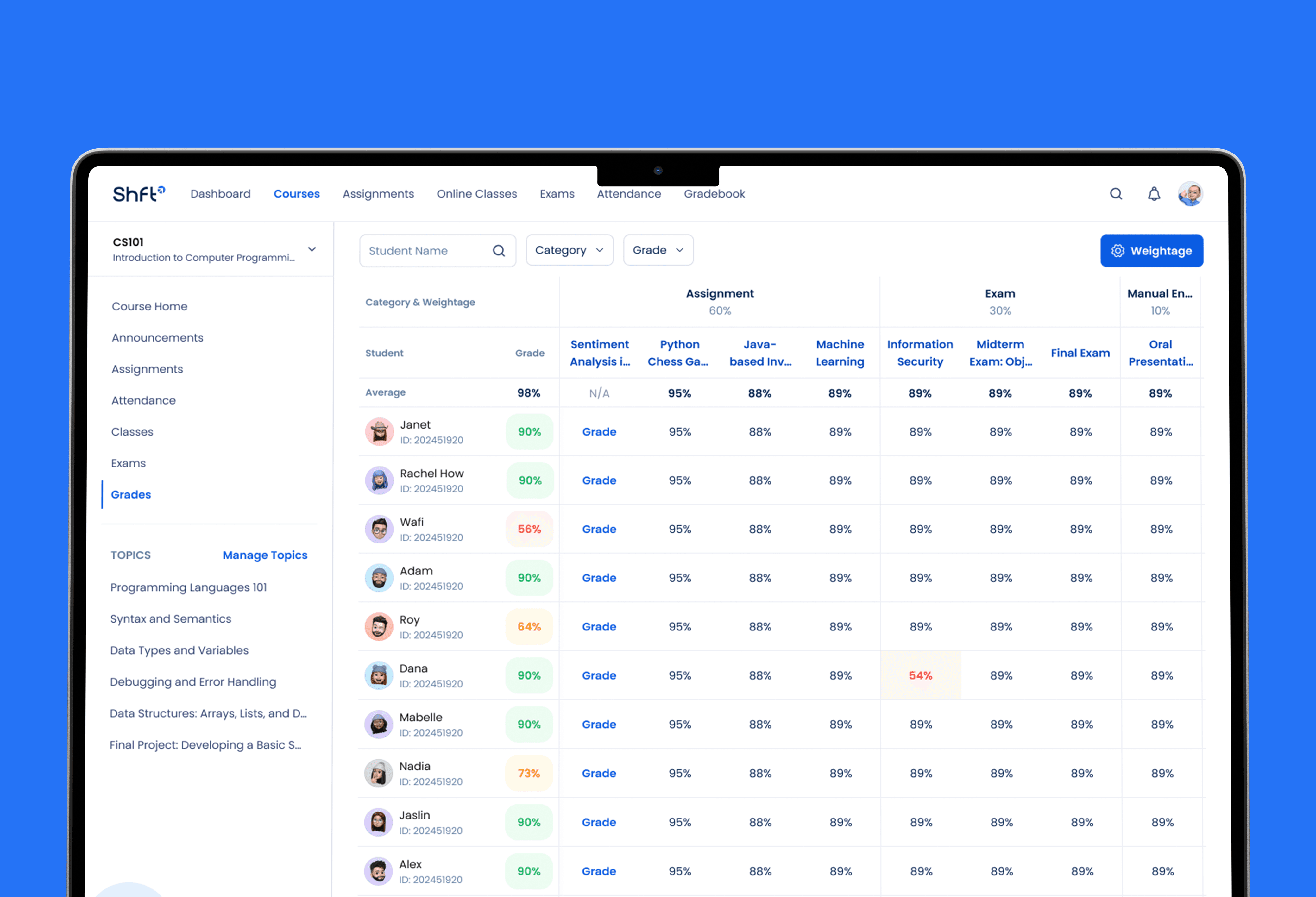The width and height of the screenshot is (1316, 897).
Task: Click the Average 98% grade value
Action: [x=528, y=393]
